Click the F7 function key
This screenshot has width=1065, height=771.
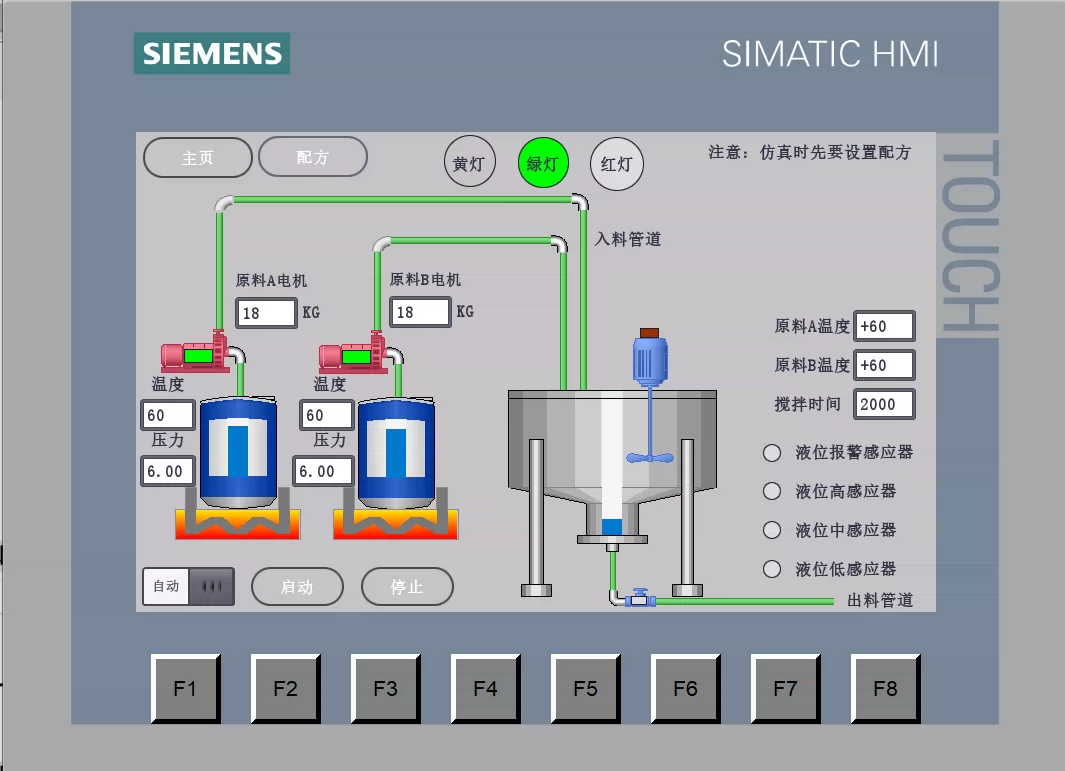coord(785,688)
